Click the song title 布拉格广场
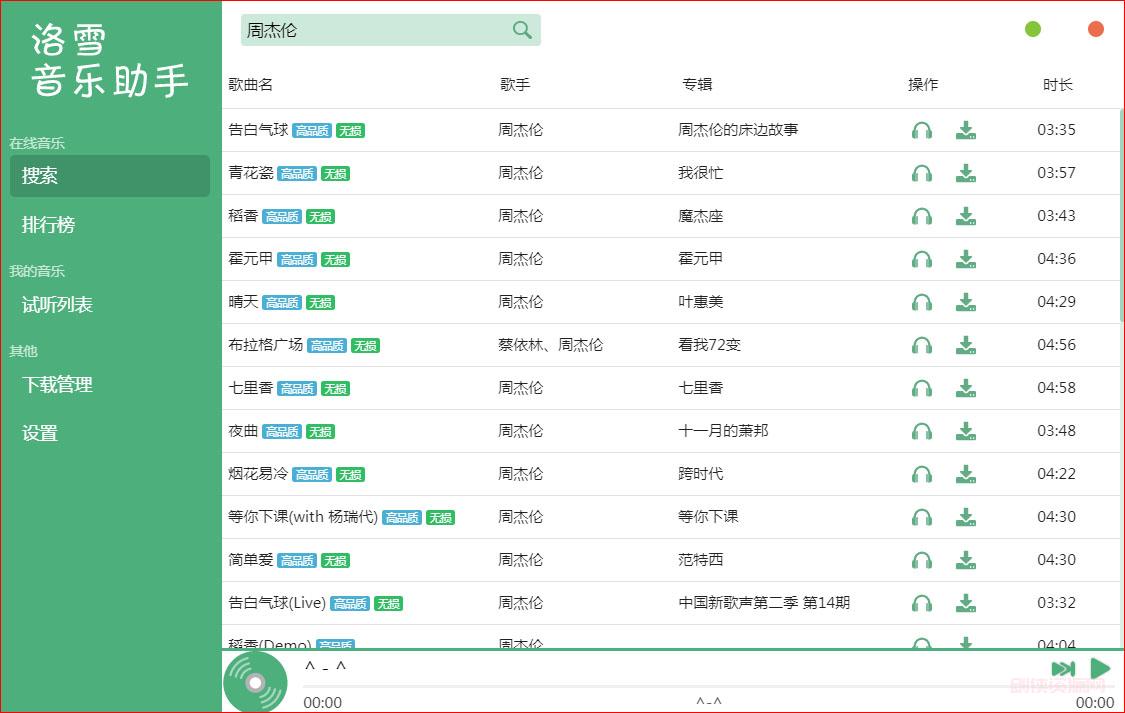The height and width of the screenshot is (713, 1125). pos(268,345)
